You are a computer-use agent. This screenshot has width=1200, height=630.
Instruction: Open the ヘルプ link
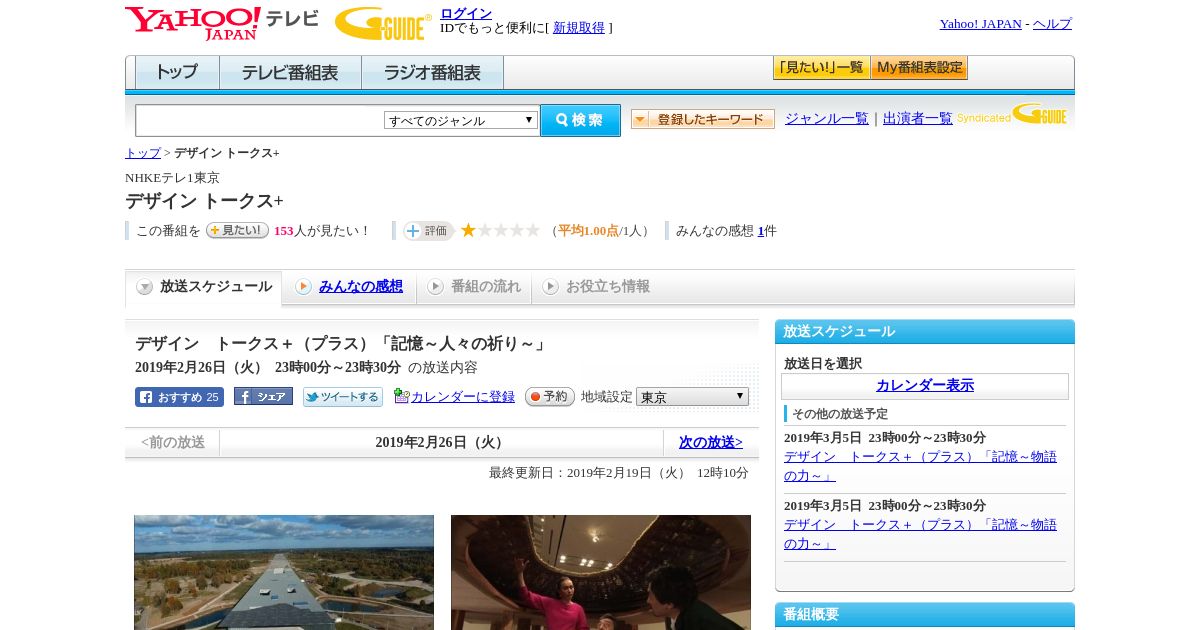[x=1052, y=24]
